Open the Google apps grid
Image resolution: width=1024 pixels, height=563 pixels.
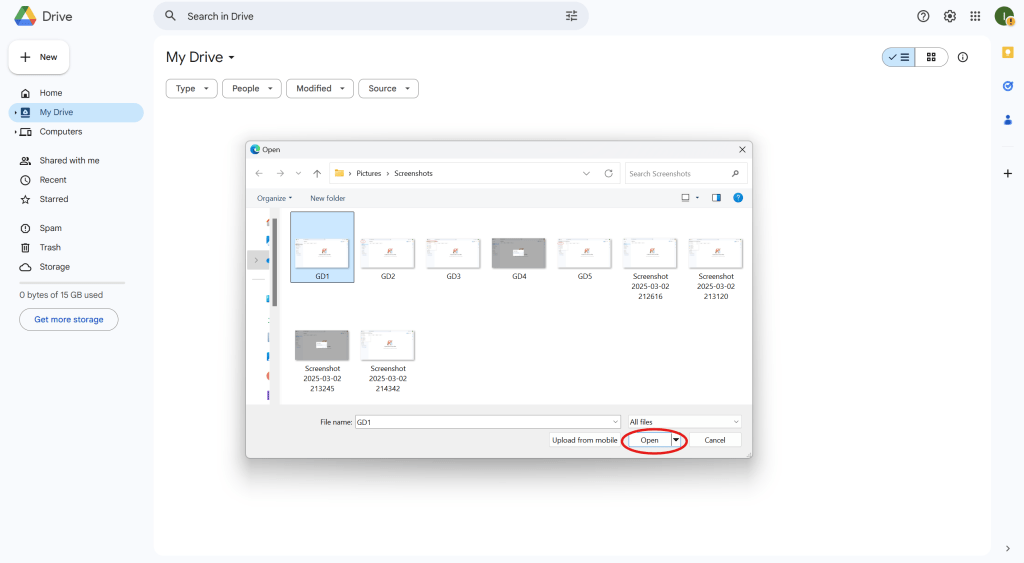coord(975,16)
